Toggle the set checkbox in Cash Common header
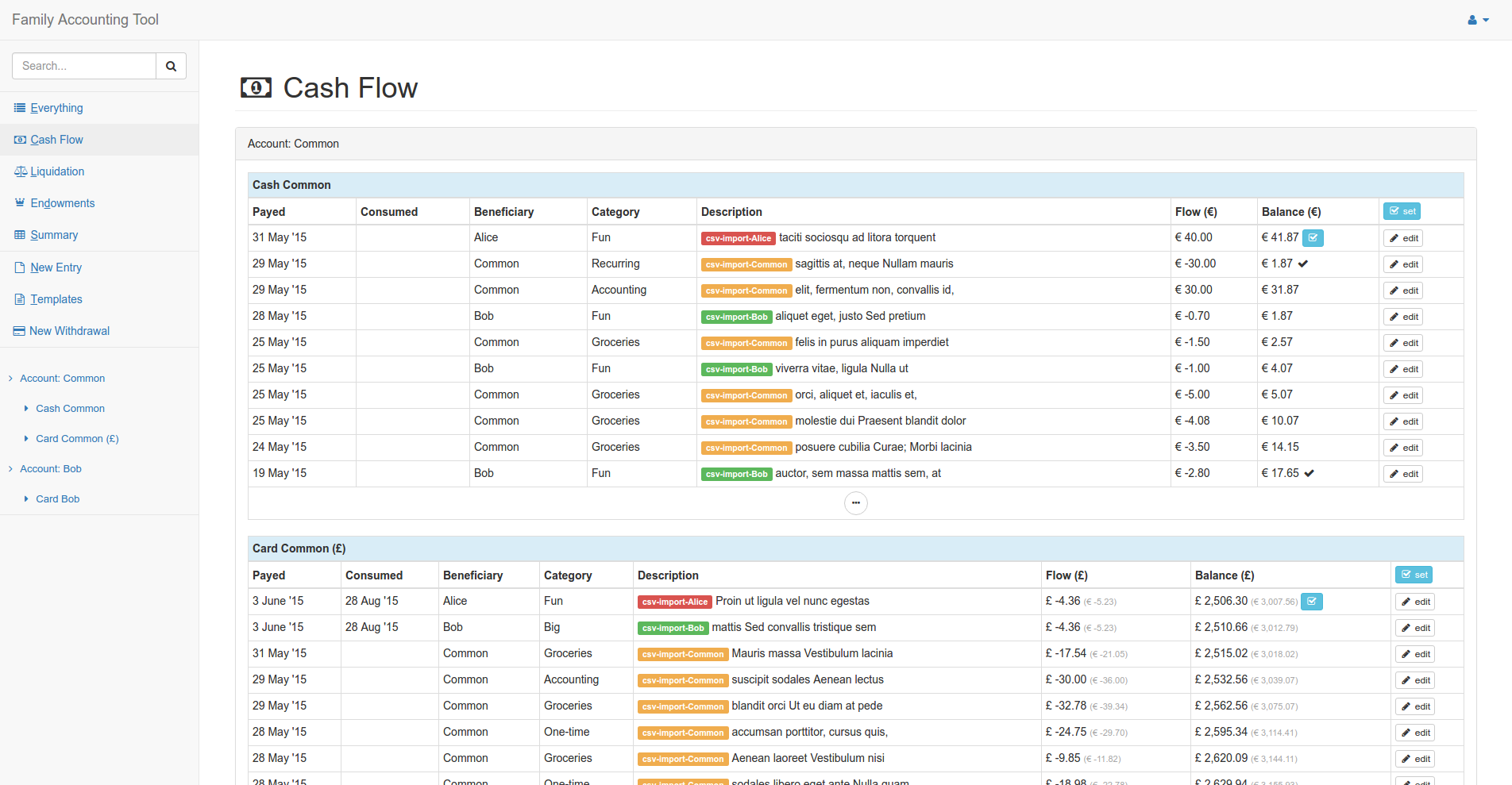1512x785 pixels. tap(1402, 211)
